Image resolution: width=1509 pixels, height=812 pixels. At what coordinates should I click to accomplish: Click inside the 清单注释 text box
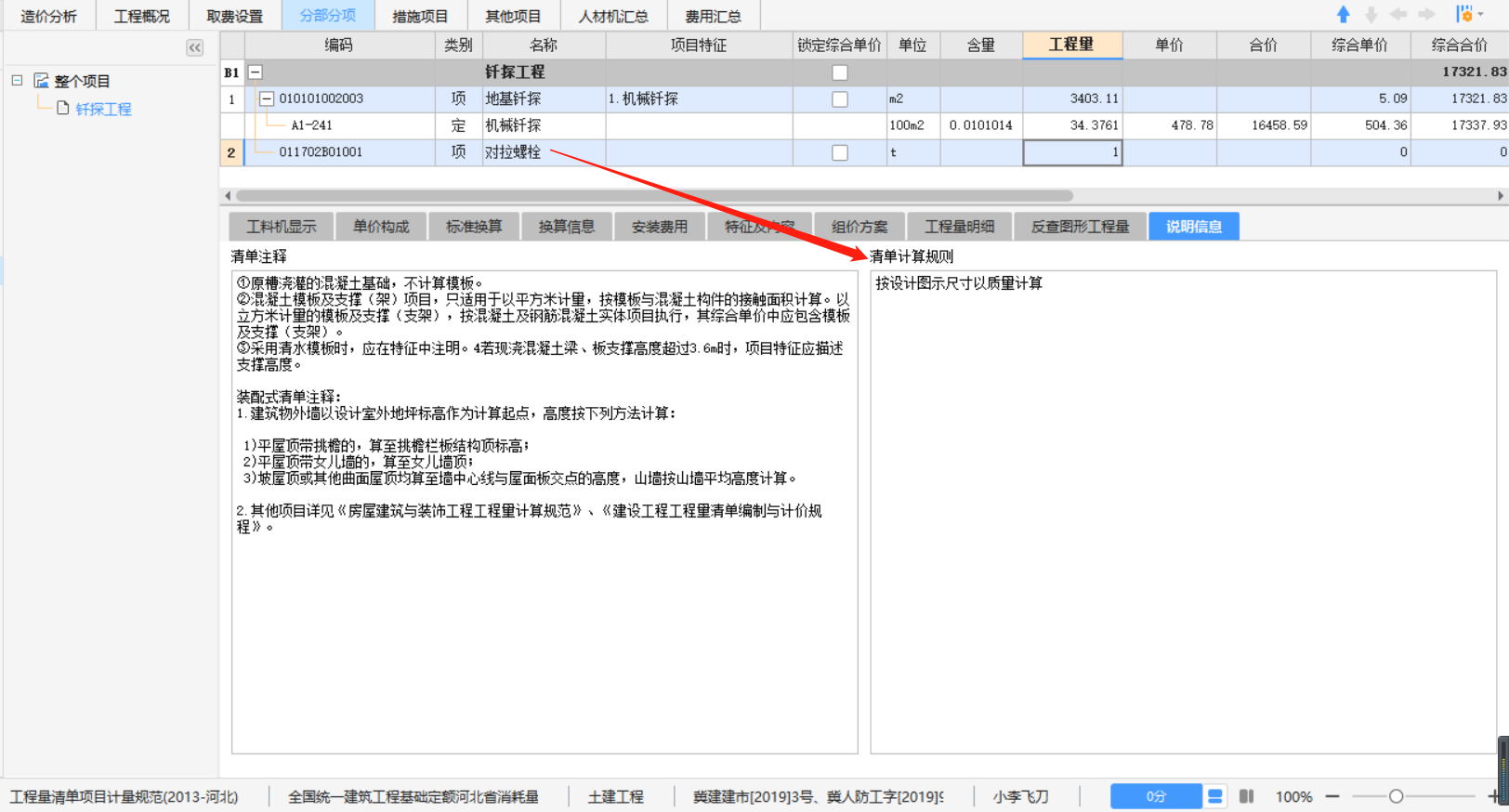point(545,512)
